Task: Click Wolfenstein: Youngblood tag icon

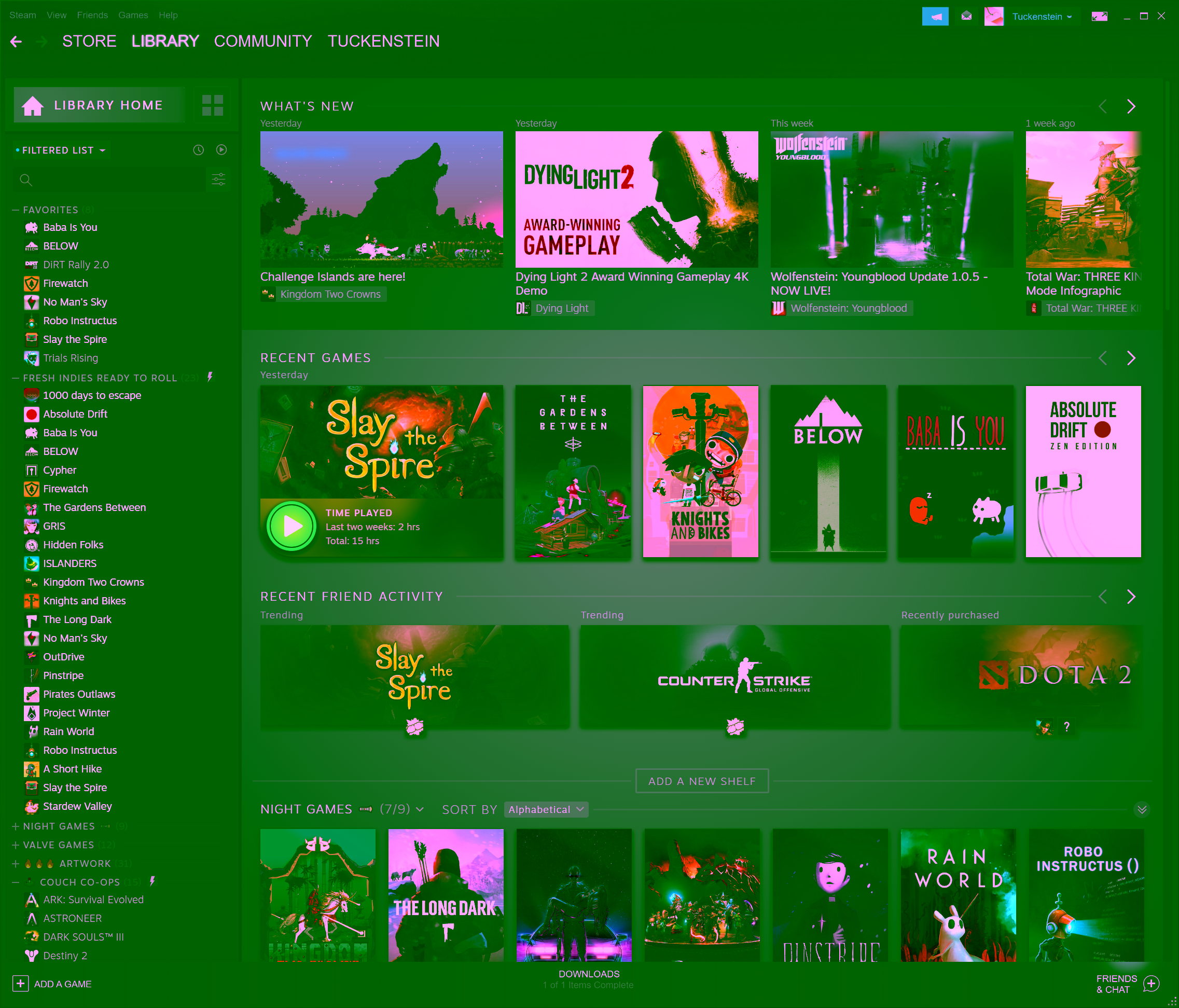Action: [x=778, y=309]
